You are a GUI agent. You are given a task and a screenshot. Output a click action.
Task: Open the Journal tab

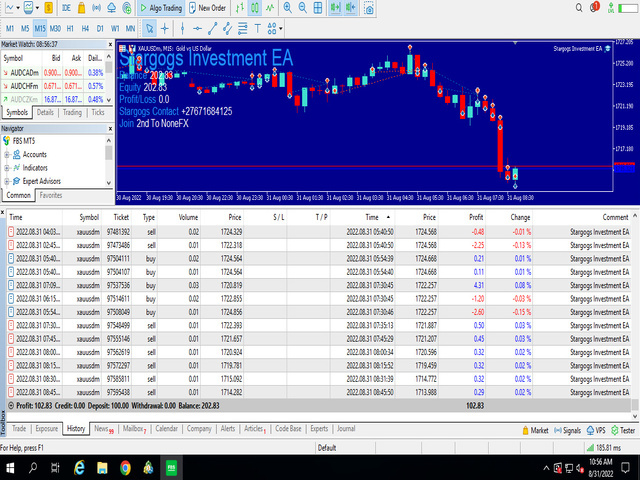pyautogui.click(x=346, y=429)
